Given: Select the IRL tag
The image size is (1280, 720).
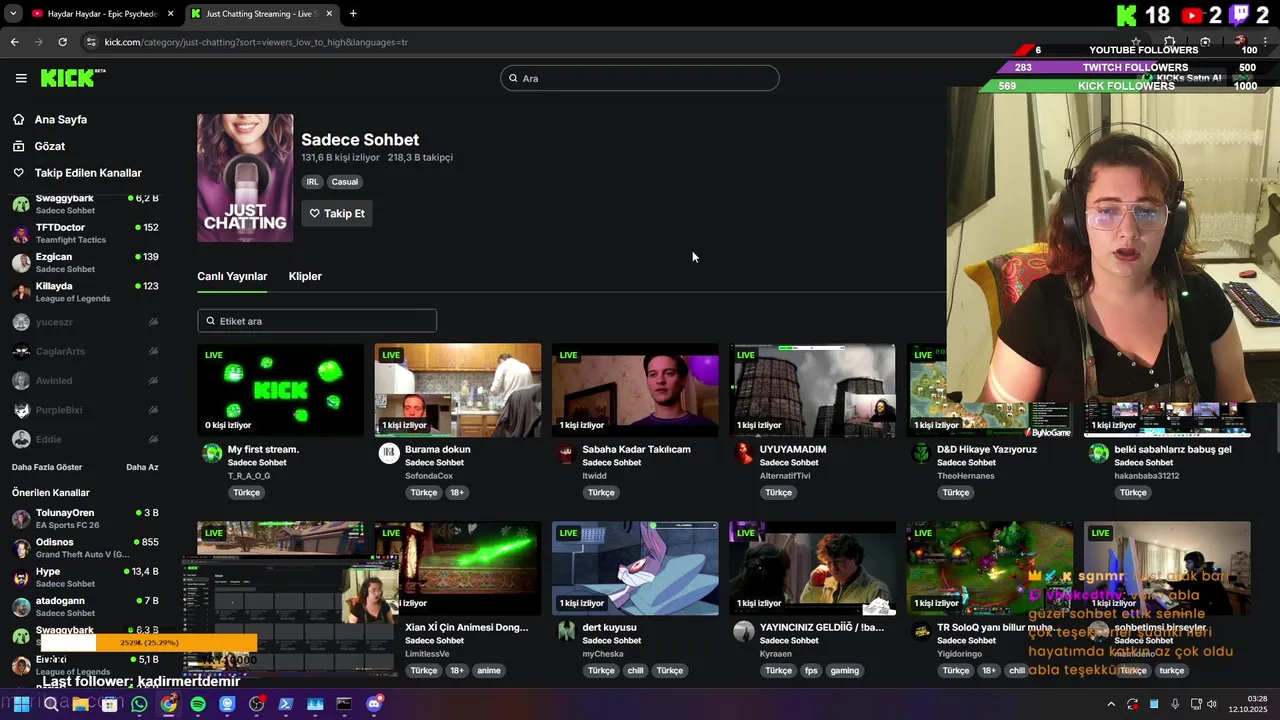Looking at the screenshot, I should (312, 182).
